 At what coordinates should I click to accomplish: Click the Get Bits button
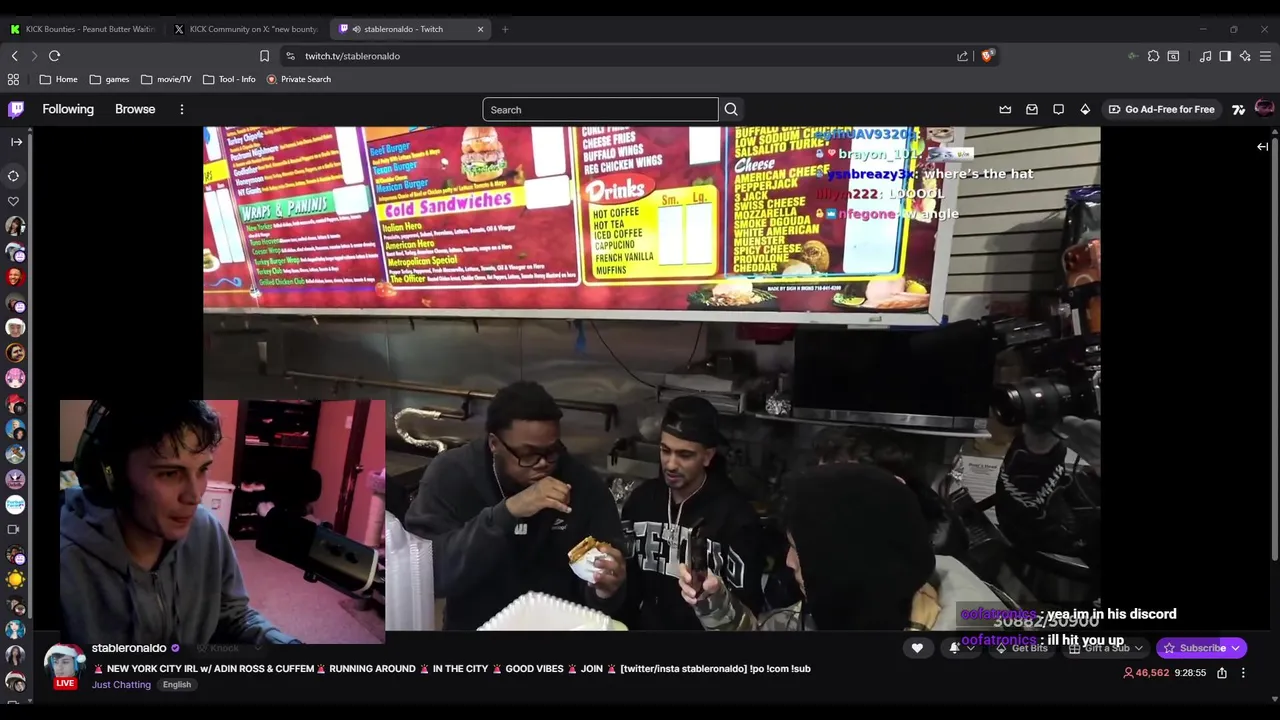click(1021, 648)
